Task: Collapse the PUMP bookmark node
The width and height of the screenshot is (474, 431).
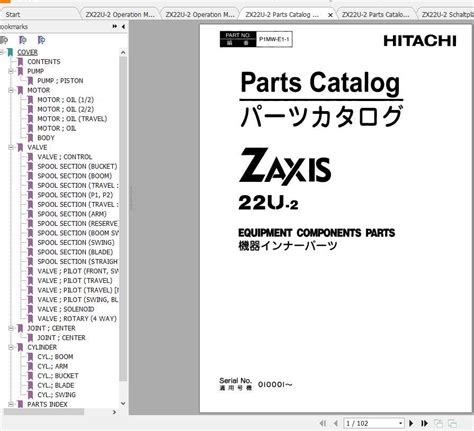Action: pyautogui.click(x=11, y=71)
